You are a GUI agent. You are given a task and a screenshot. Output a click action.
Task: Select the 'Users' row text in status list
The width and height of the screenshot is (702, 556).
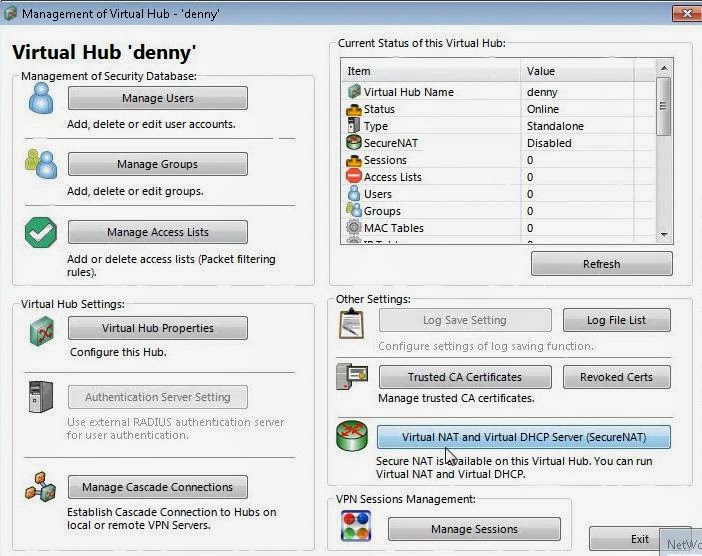tap(378, 194)
